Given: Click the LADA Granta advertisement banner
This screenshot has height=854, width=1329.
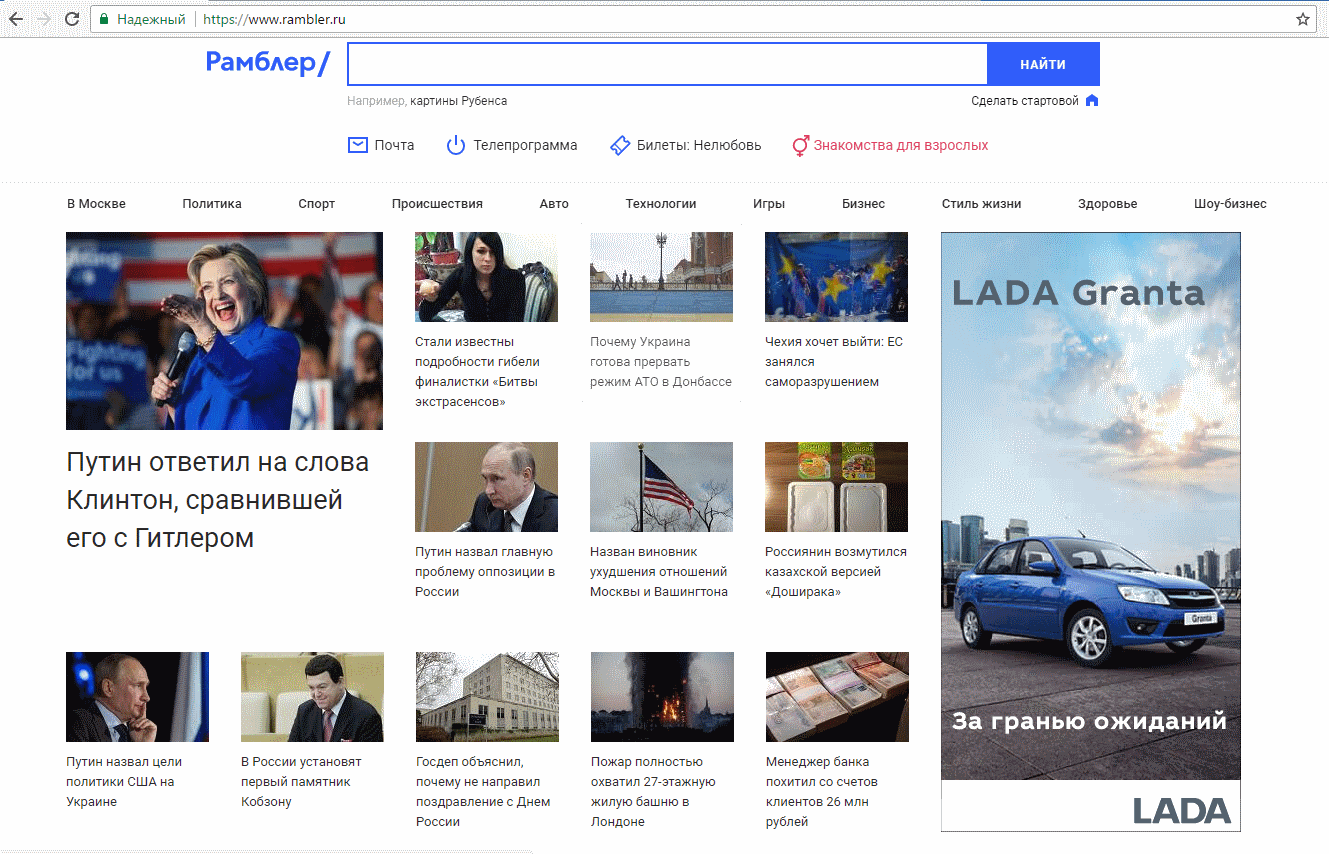Looking at the screenshot, I should (x=1091, y=532).
